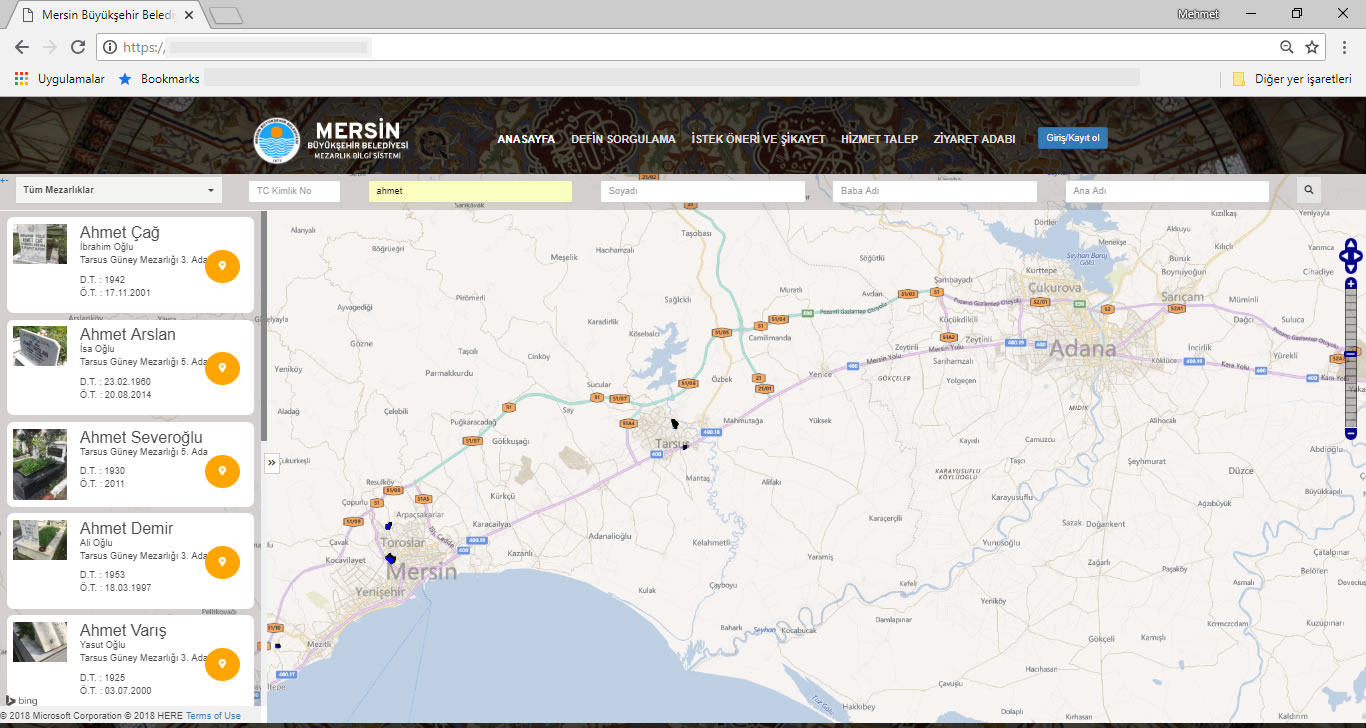Open a new browser tab

(x=228, y=15)
